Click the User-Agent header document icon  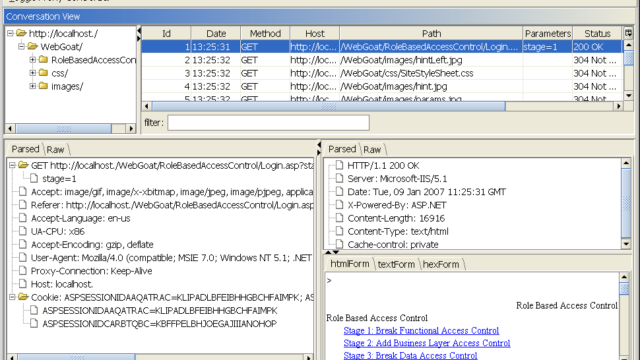[23, 258]
